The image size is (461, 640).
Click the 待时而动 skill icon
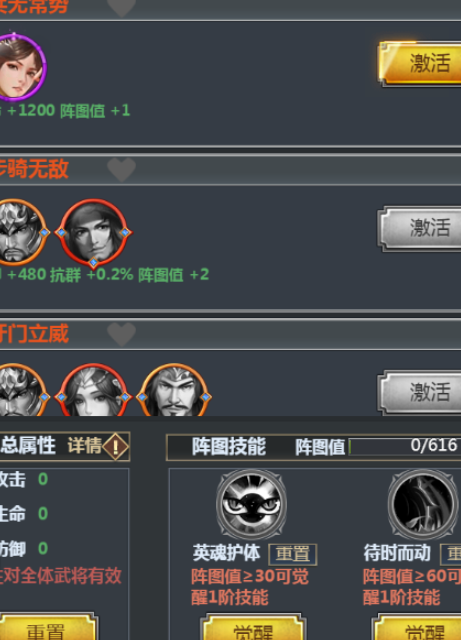point(423,504)
